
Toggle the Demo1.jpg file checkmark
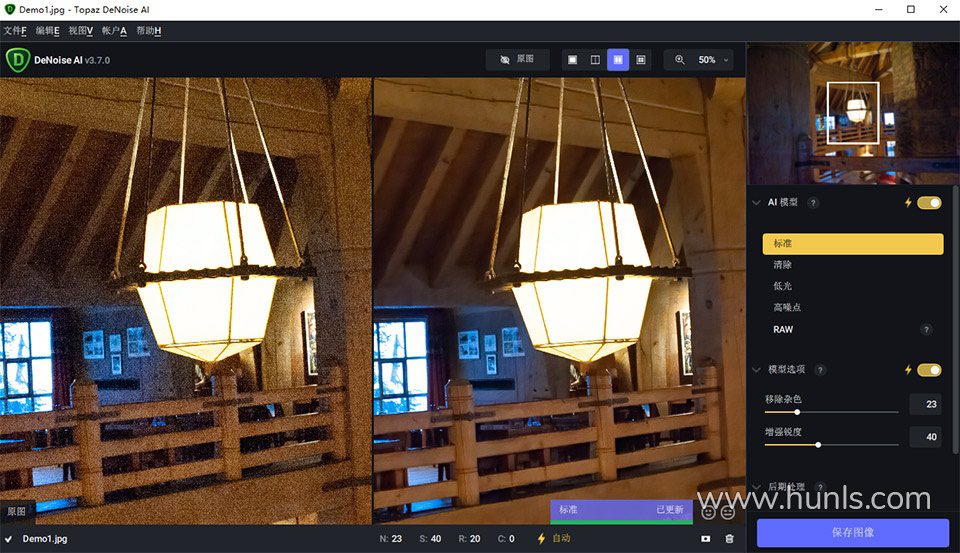(9, 539)
